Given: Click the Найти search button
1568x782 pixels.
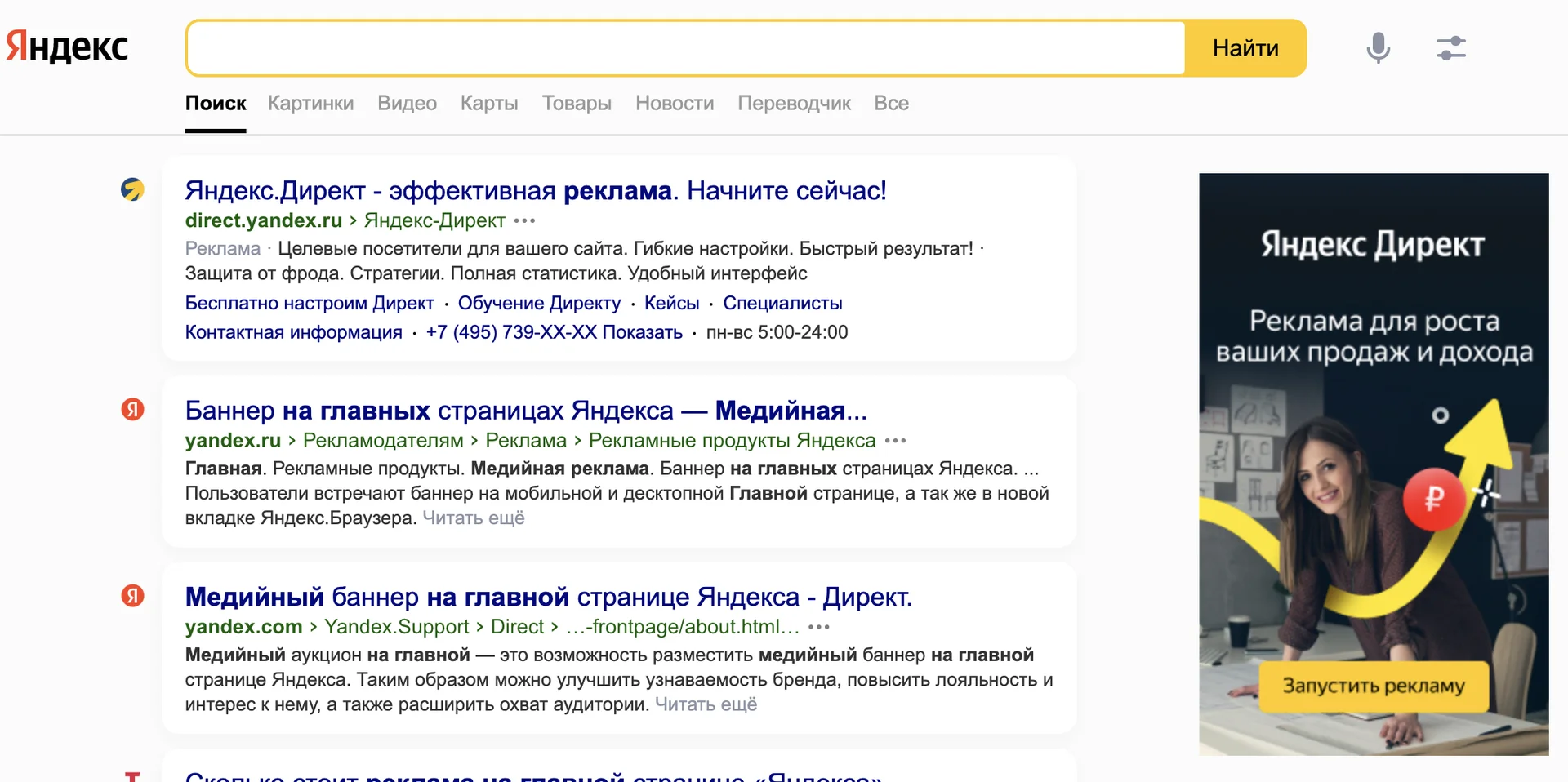Looking at the screenshot, I should click(x=1245, y=48).
